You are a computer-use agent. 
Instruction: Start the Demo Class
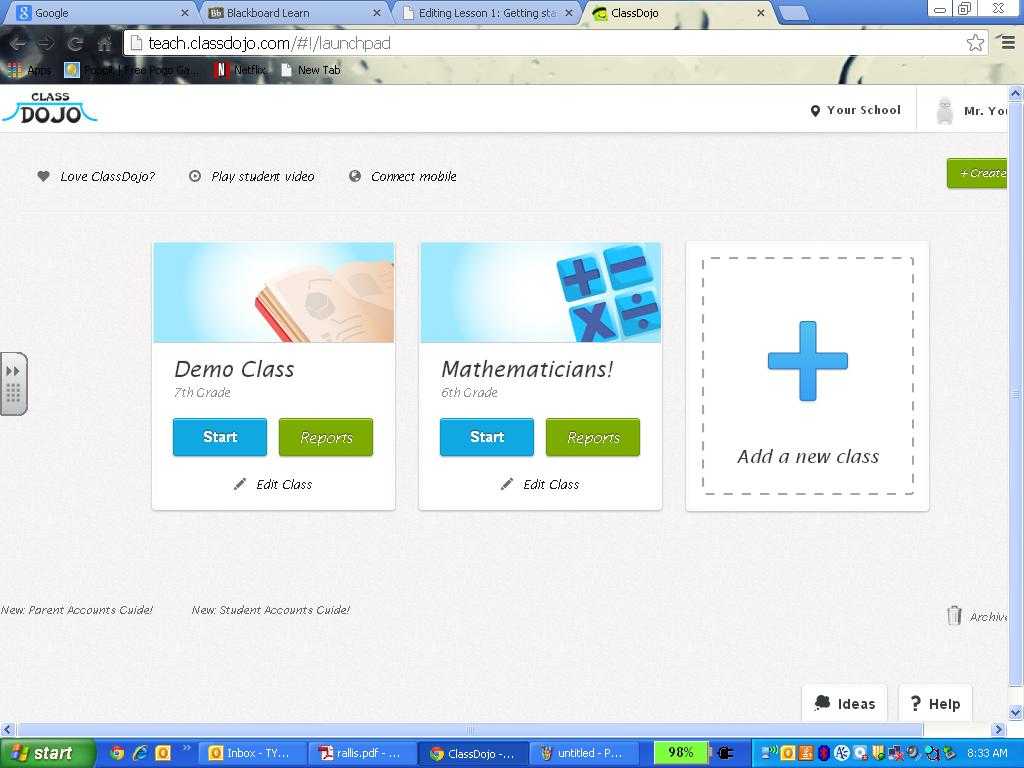pos(220,437)
